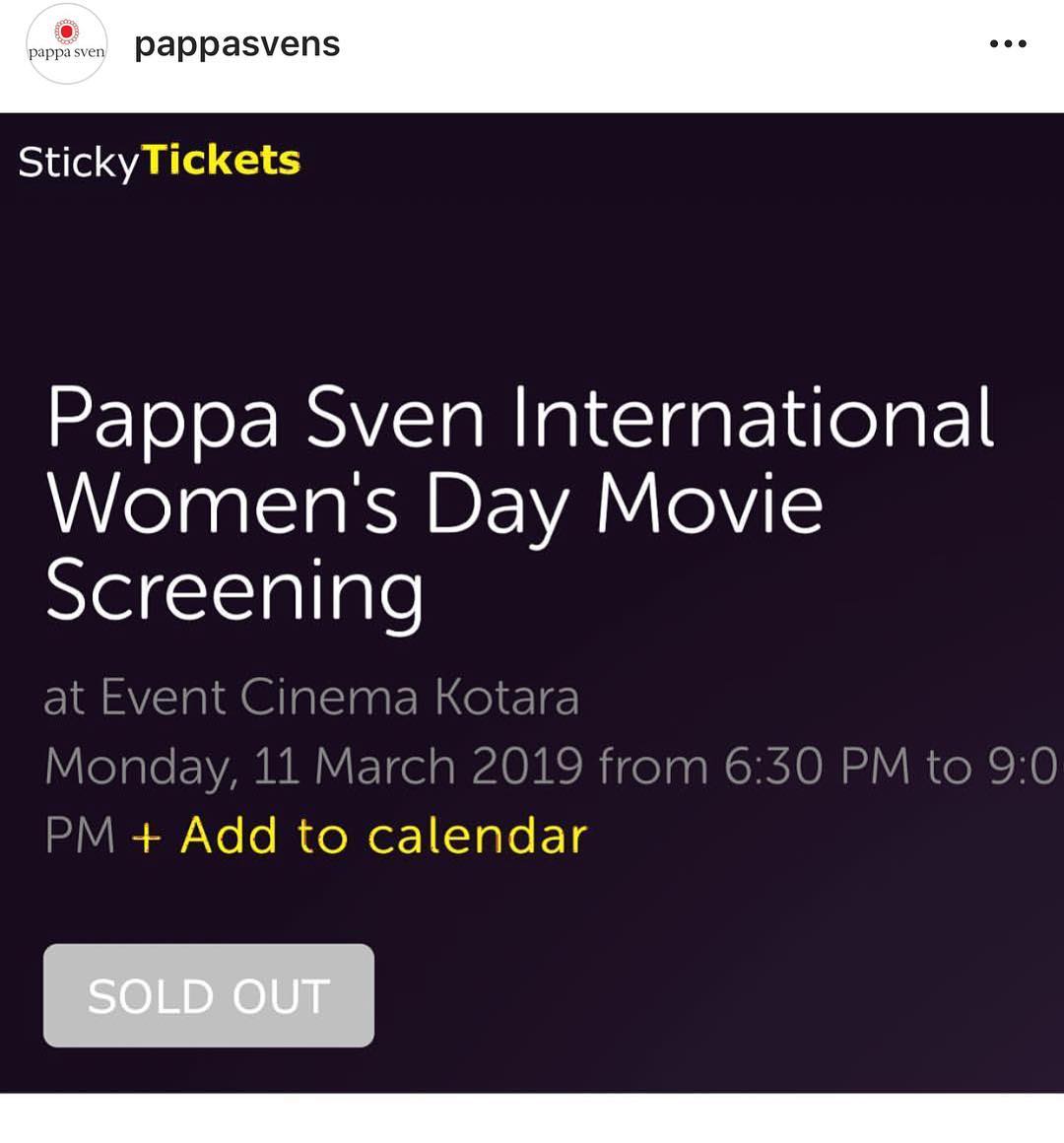The width and height of the screenshot is (1064, 1143).
Task: Click the 'Monday, 11 March 2019' date text
Action: coord(313,768)
